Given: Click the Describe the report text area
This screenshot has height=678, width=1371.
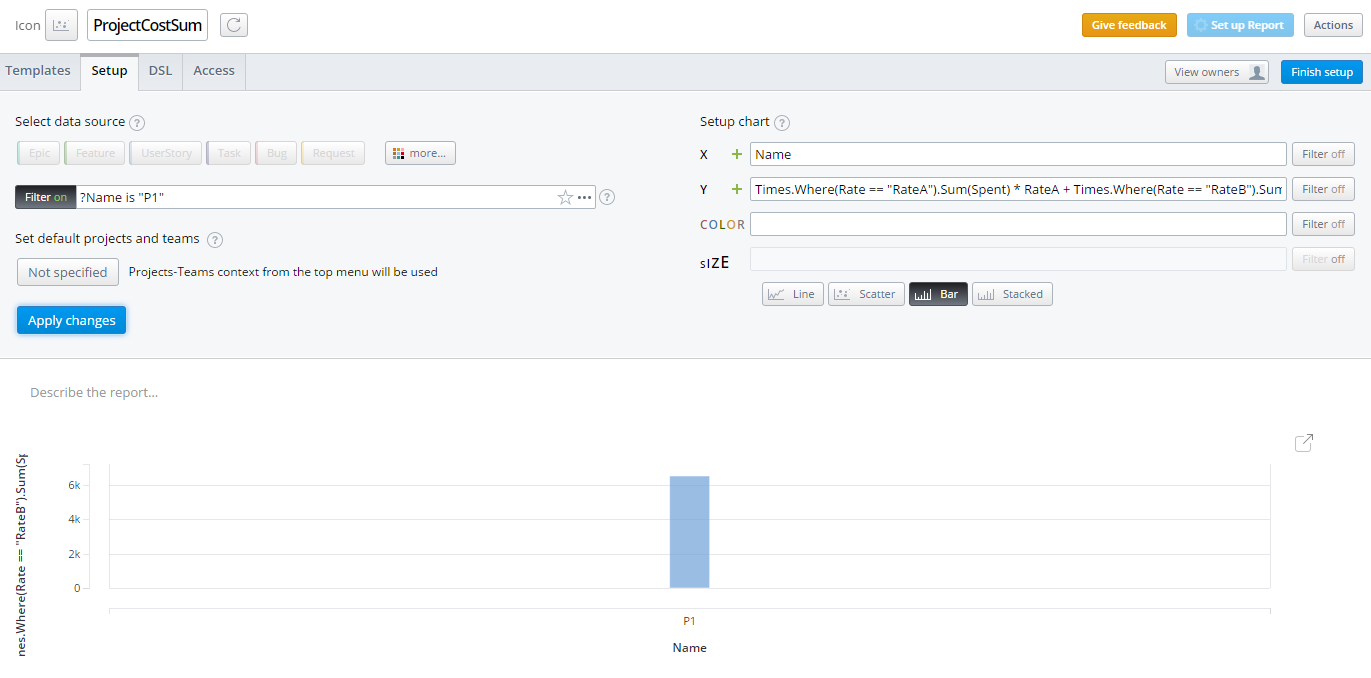Looking at the screenshot, I should (x=94, y=393).
